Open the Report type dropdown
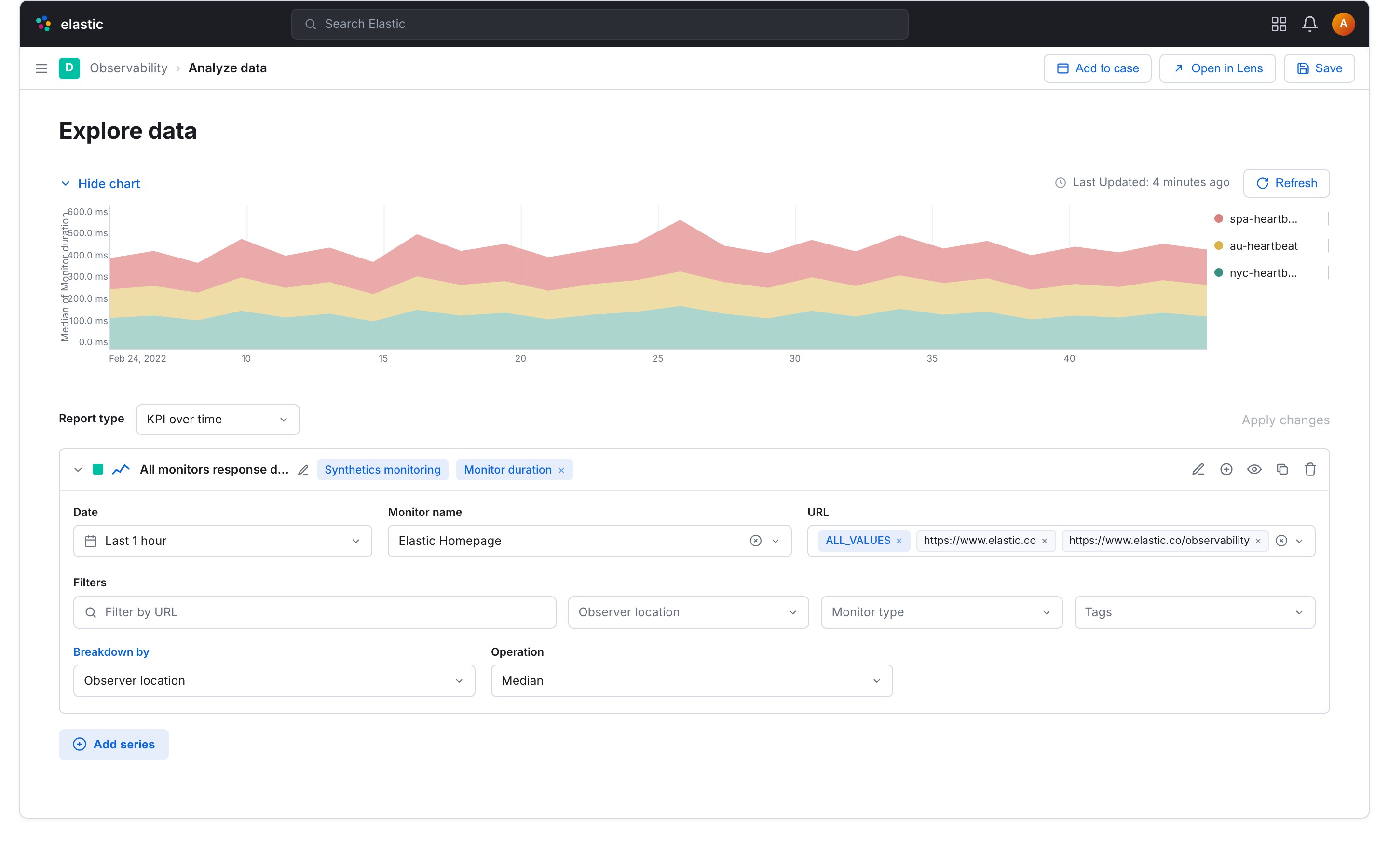The height and width of the screenshot is (868, 1389). [218, 420]
